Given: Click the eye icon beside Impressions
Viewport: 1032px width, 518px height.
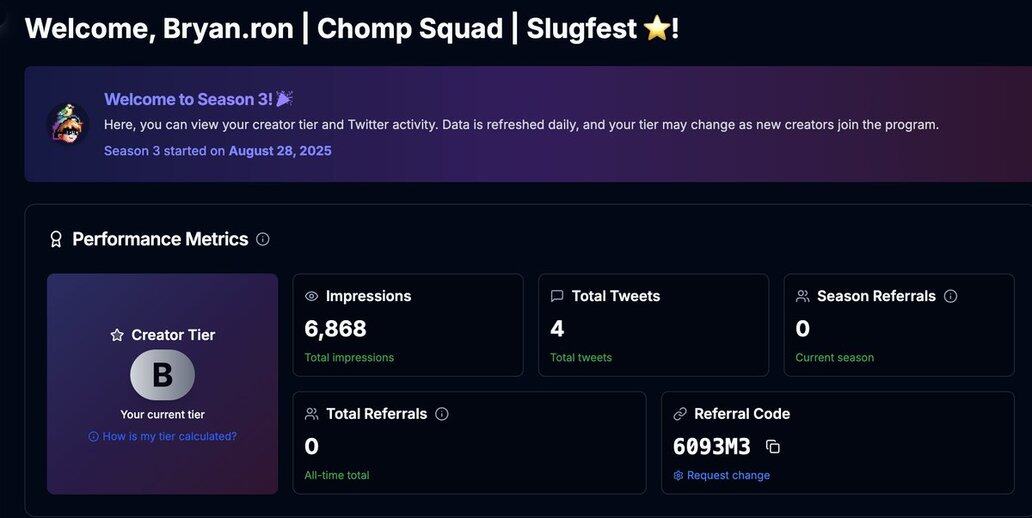Looking at the screenshot, I should 311,296.
